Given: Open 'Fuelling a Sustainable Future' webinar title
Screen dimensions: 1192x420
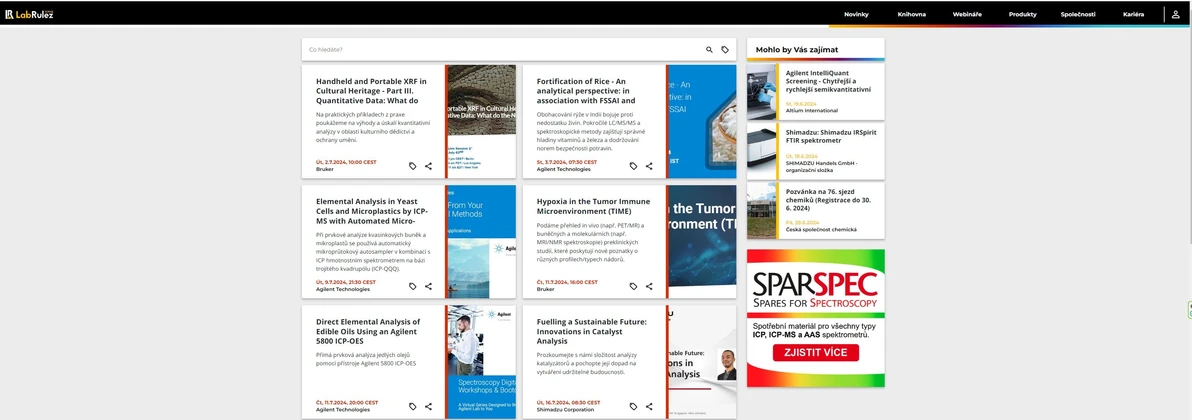Looking at the screenshot, I should tap(591, 331).
